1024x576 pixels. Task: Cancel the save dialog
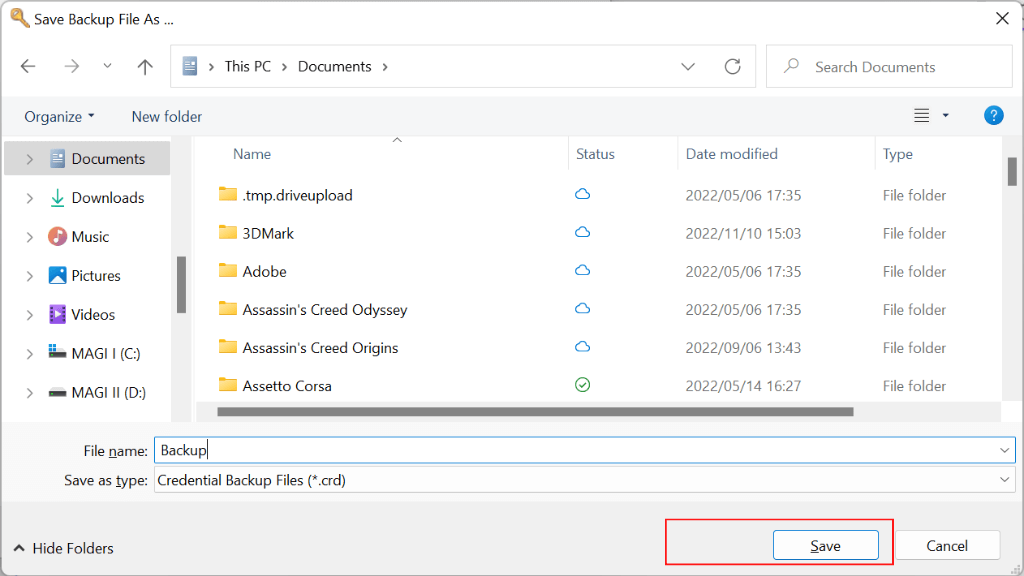pos(946,546)
